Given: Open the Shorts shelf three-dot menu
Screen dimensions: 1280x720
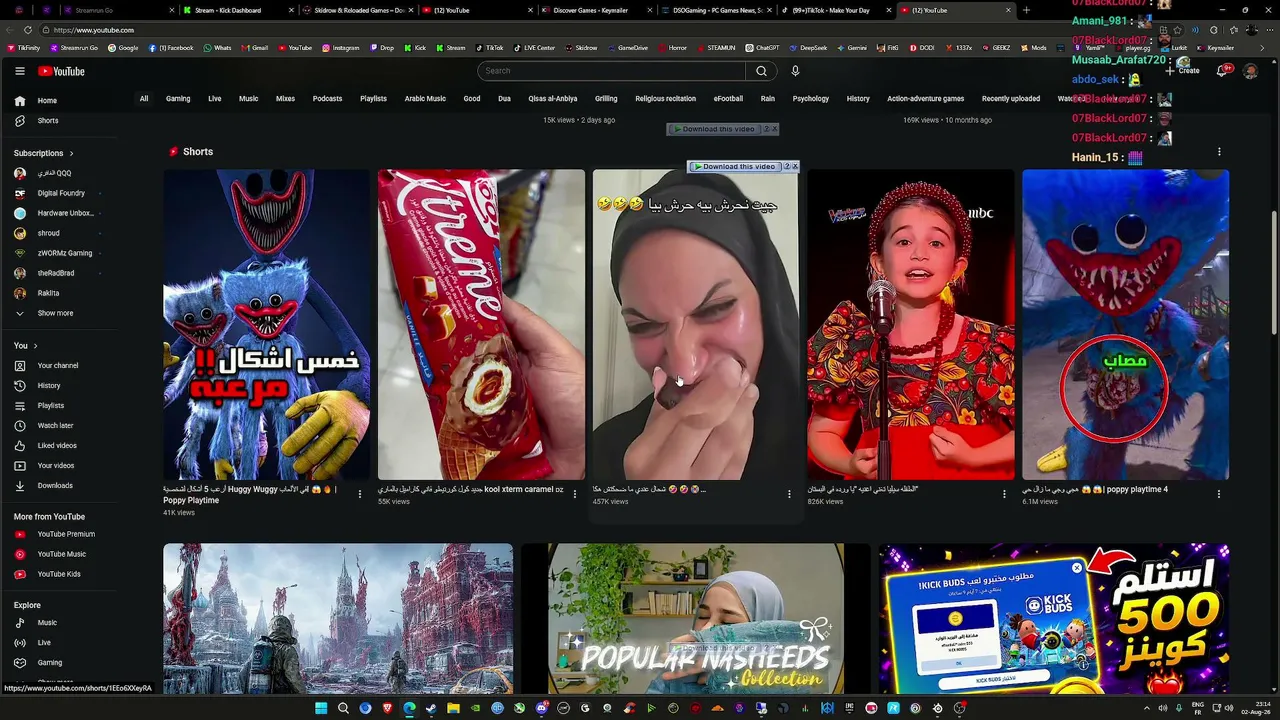Looking at the screenshot, I should click(1219, 152).
